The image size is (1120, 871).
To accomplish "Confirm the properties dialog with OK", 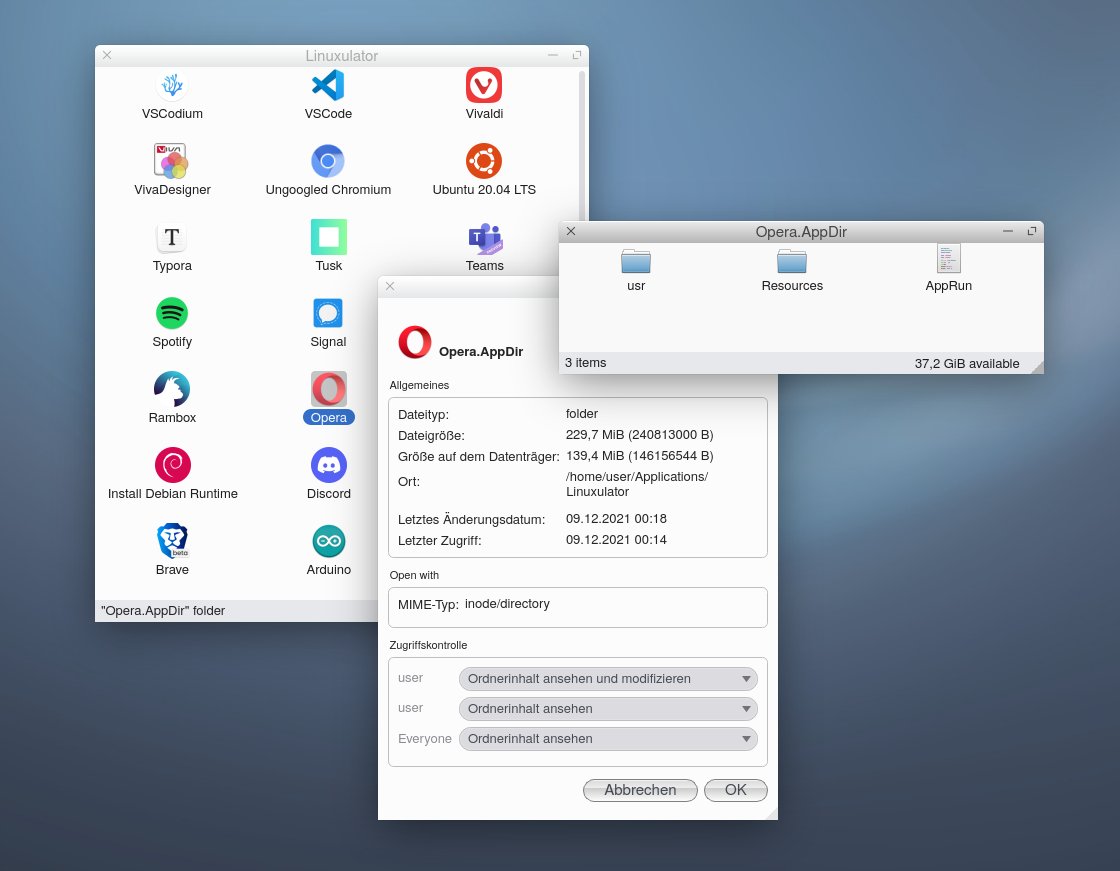I will coord(735,790).
